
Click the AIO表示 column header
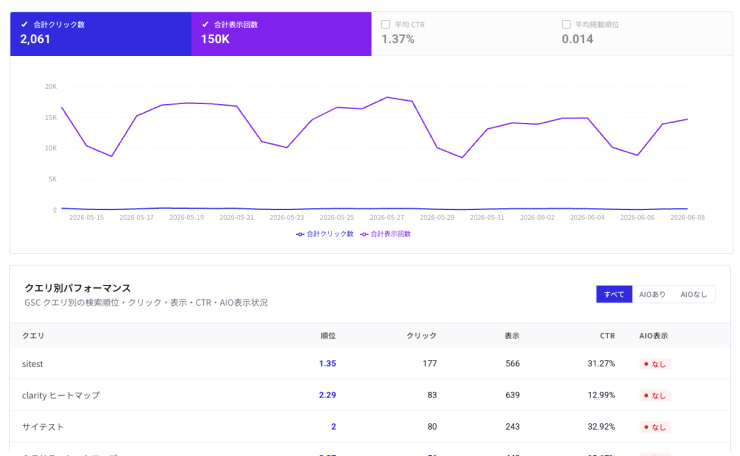[654, 336]
